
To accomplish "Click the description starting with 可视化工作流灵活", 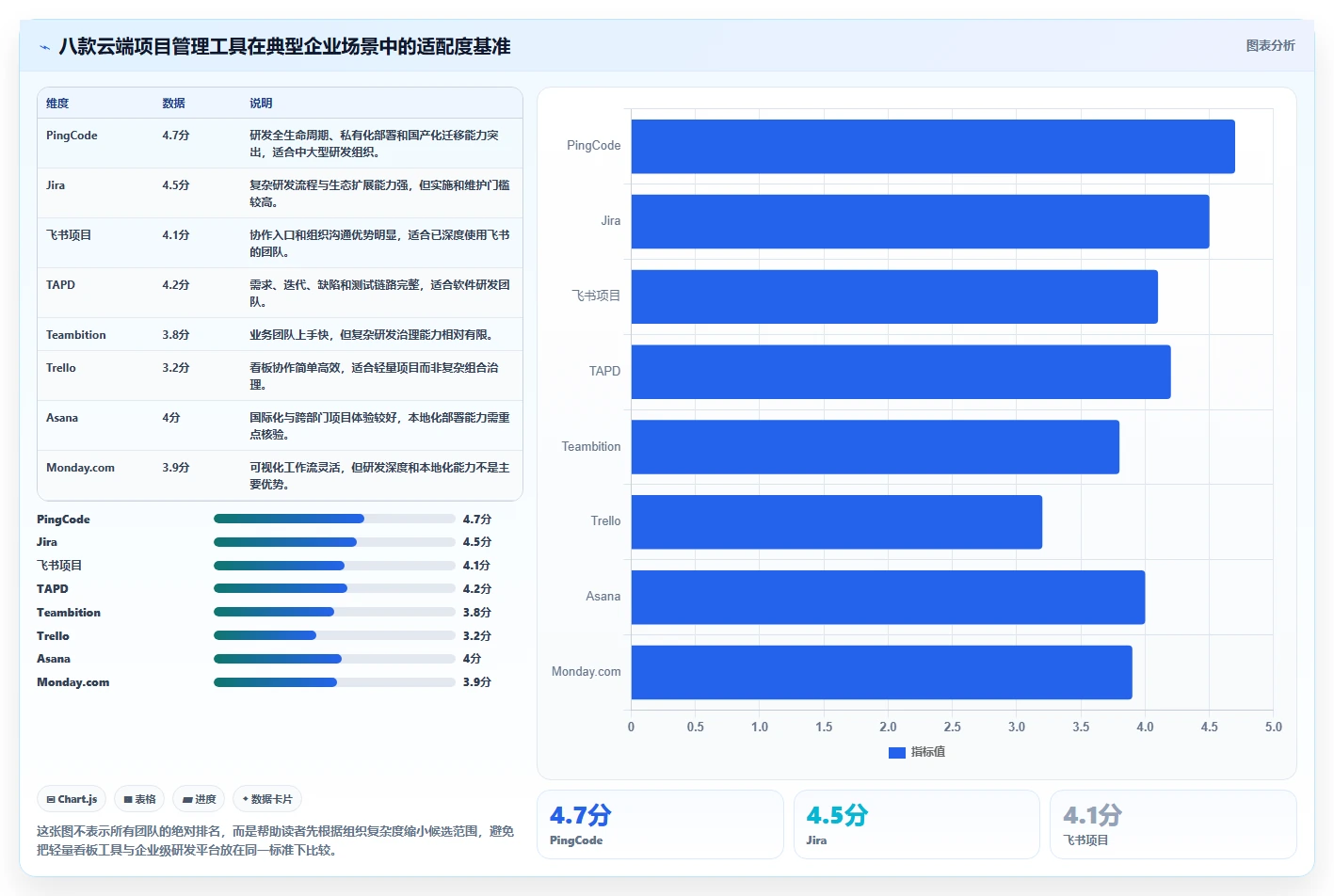I will tap(379, 476).
